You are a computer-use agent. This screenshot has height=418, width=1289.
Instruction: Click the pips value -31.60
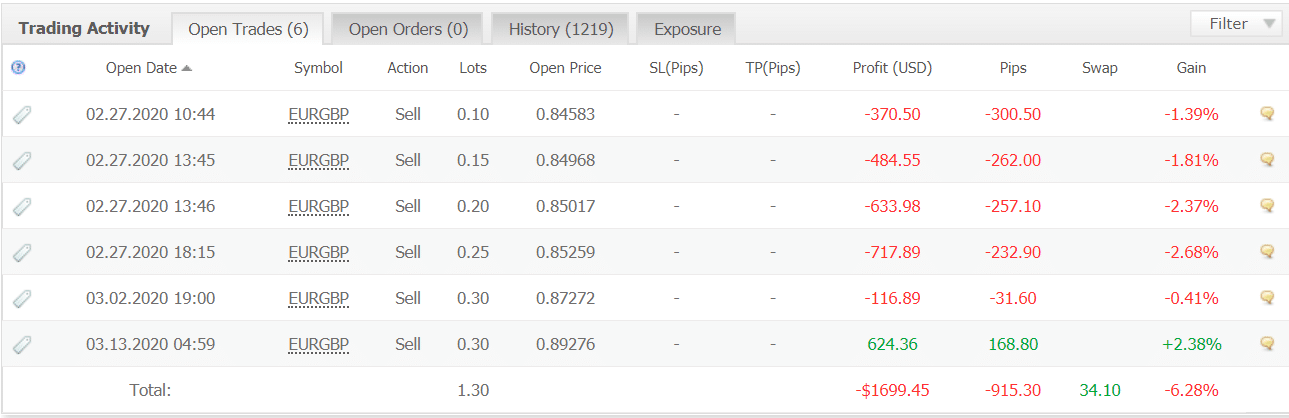pyautogui.click(x=1013, y=298)
